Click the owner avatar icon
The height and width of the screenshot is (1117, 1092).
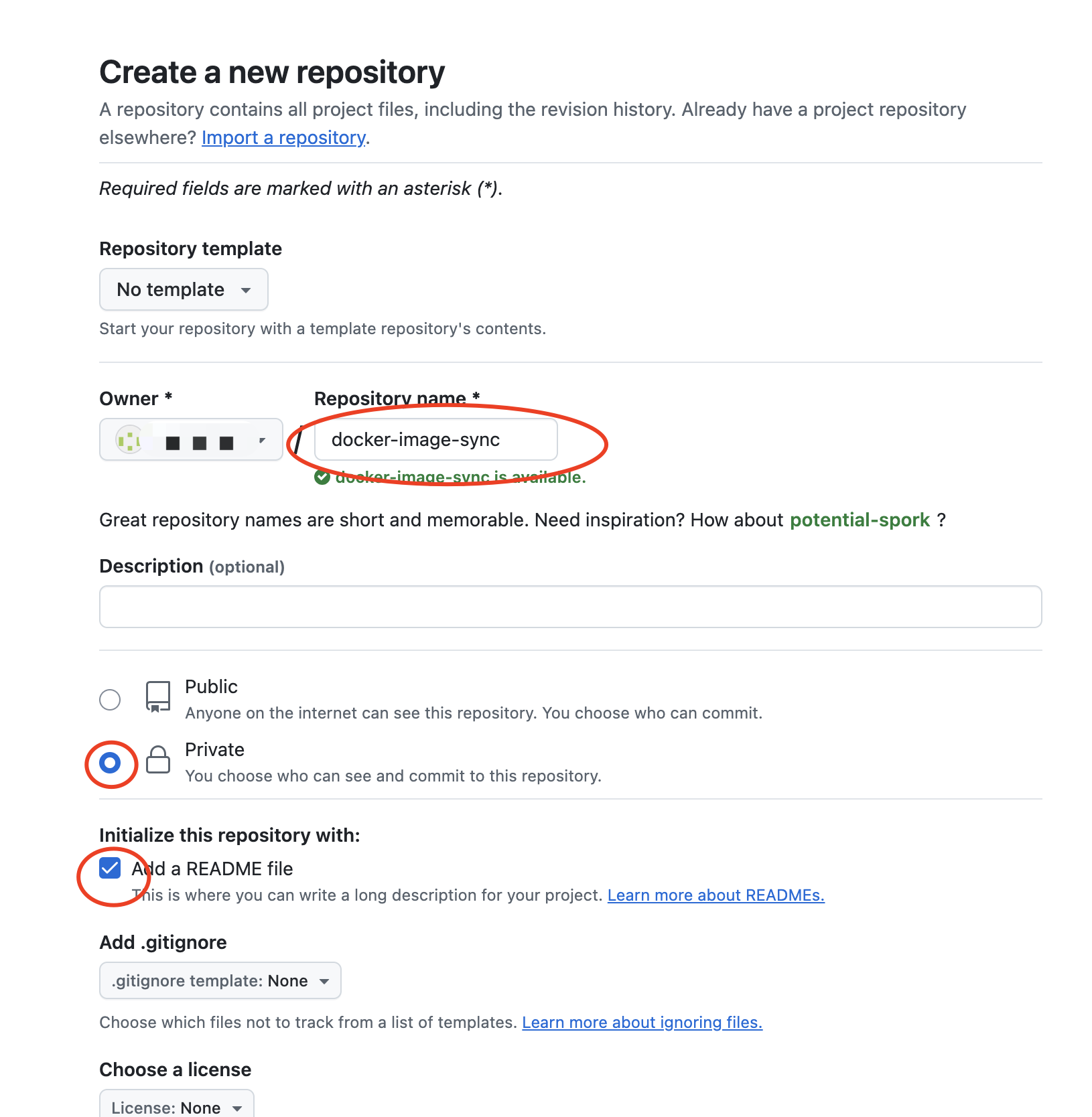[x=129, y=440]
